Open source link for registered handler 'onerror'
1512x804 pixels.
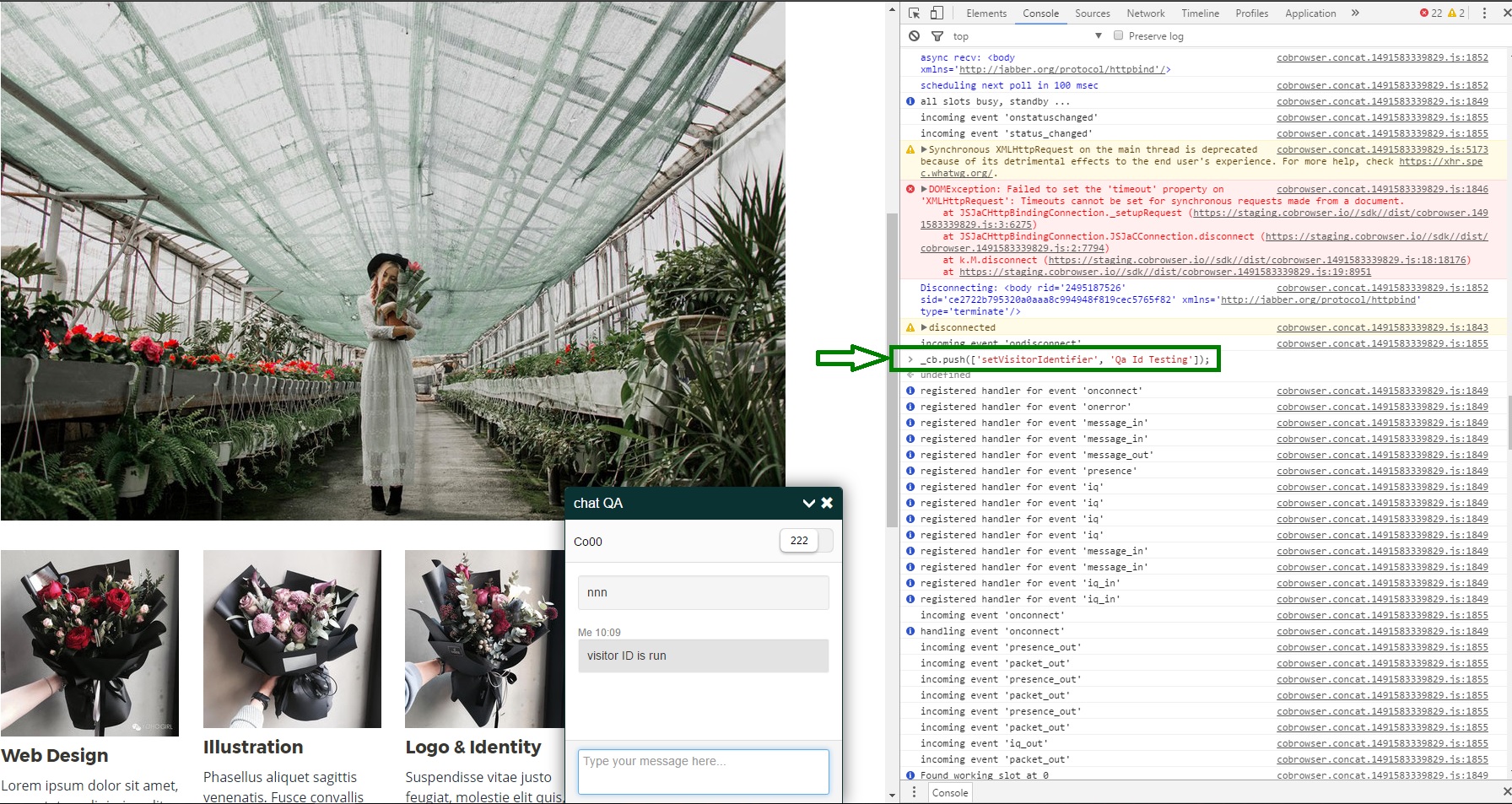(x=1382, y=407)
